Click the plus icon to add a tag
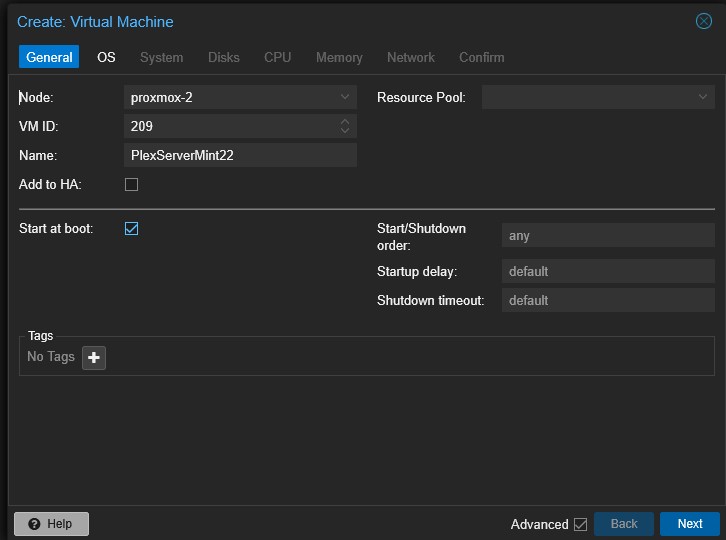 [94, 358]
